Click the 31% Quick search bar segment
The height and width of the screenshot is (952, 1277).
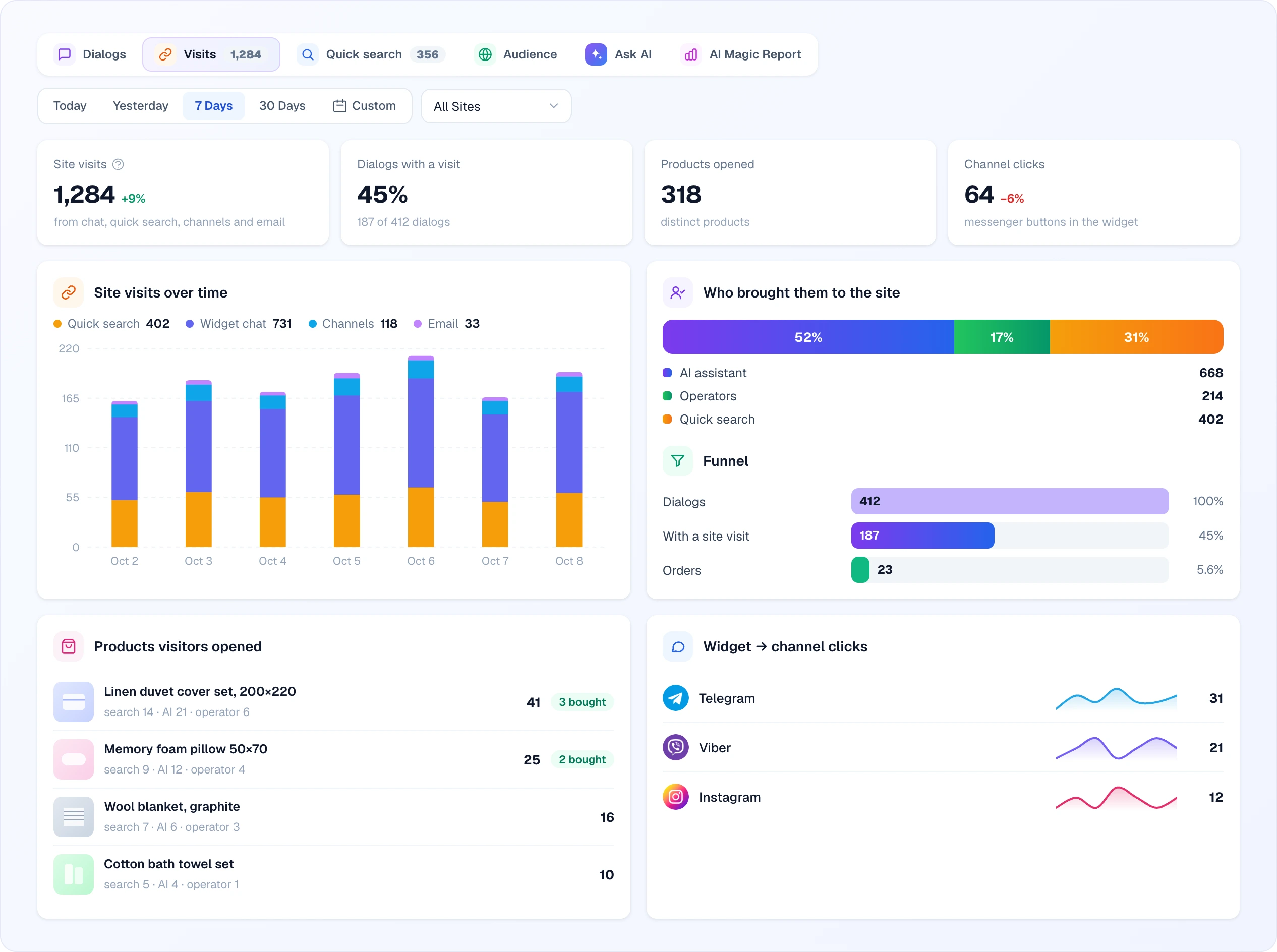pyautogui.click(x=1136, y=337)
